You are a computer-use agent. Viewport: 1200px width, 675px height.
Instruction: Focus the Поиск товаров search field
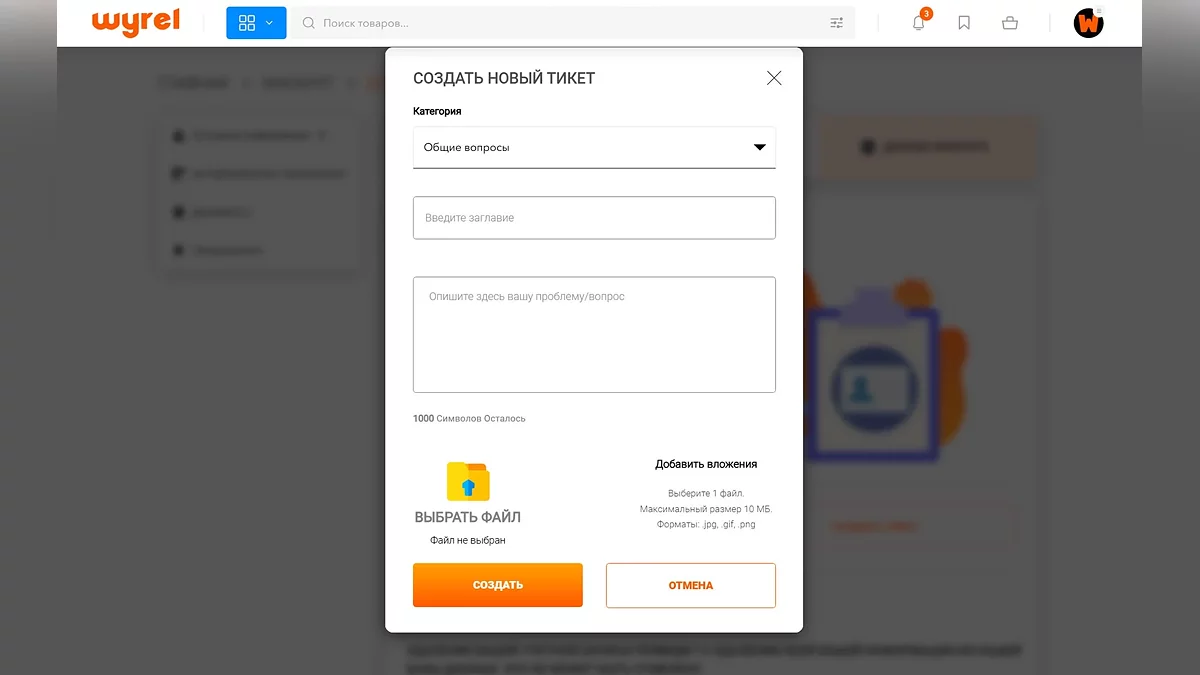pyautogui.click(x=560, y=23)
